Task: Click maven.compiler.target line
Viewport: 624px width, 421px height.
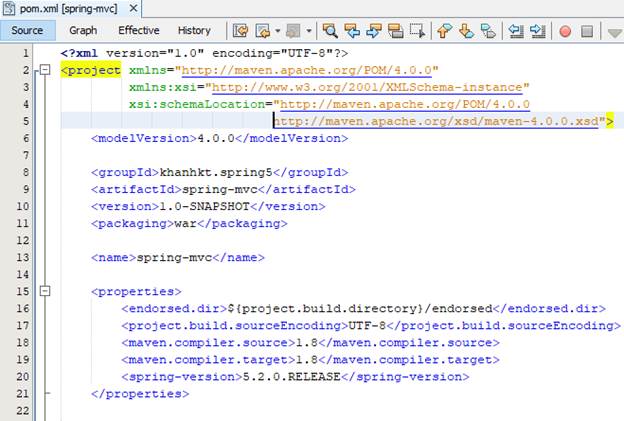Action: tap(310, 360)
